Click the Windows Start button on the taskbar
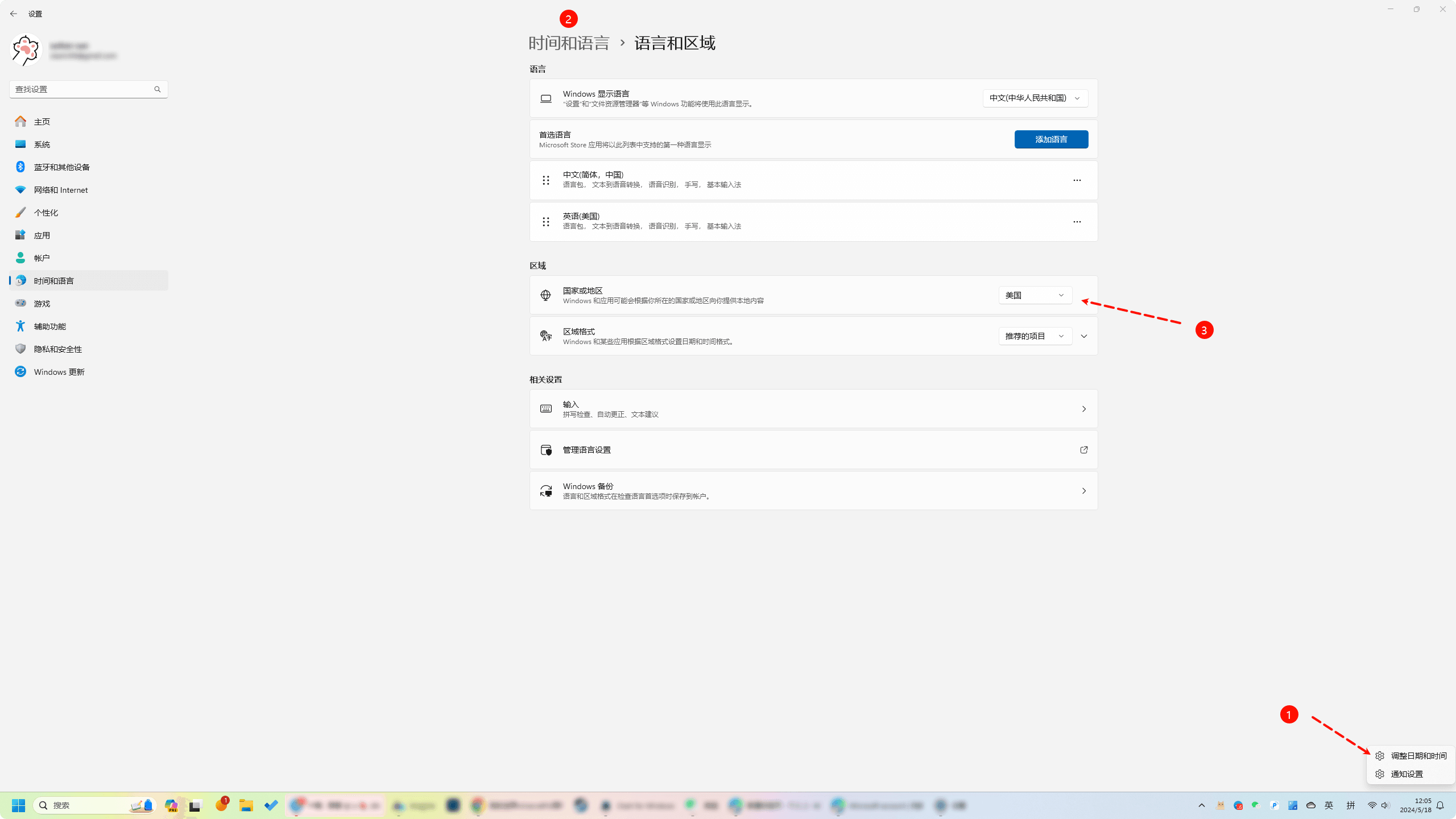Image resolution: width=1456 pixels, height=819 pixels. click(18, 805)
